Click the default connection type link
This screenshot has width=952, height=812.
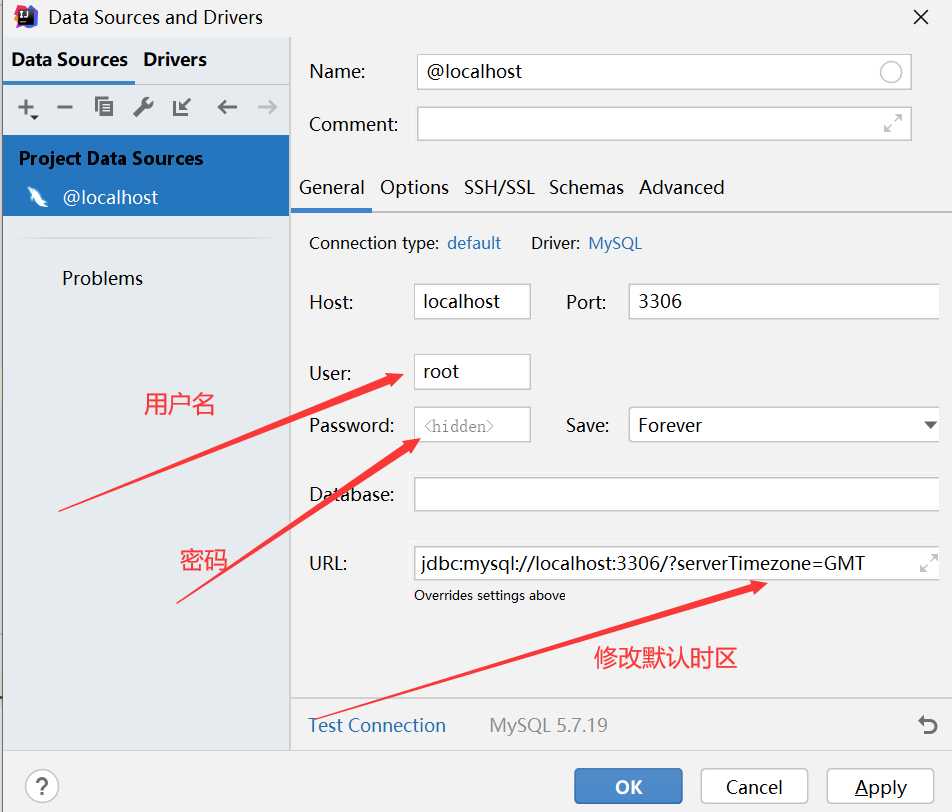(x=474, y=243)
